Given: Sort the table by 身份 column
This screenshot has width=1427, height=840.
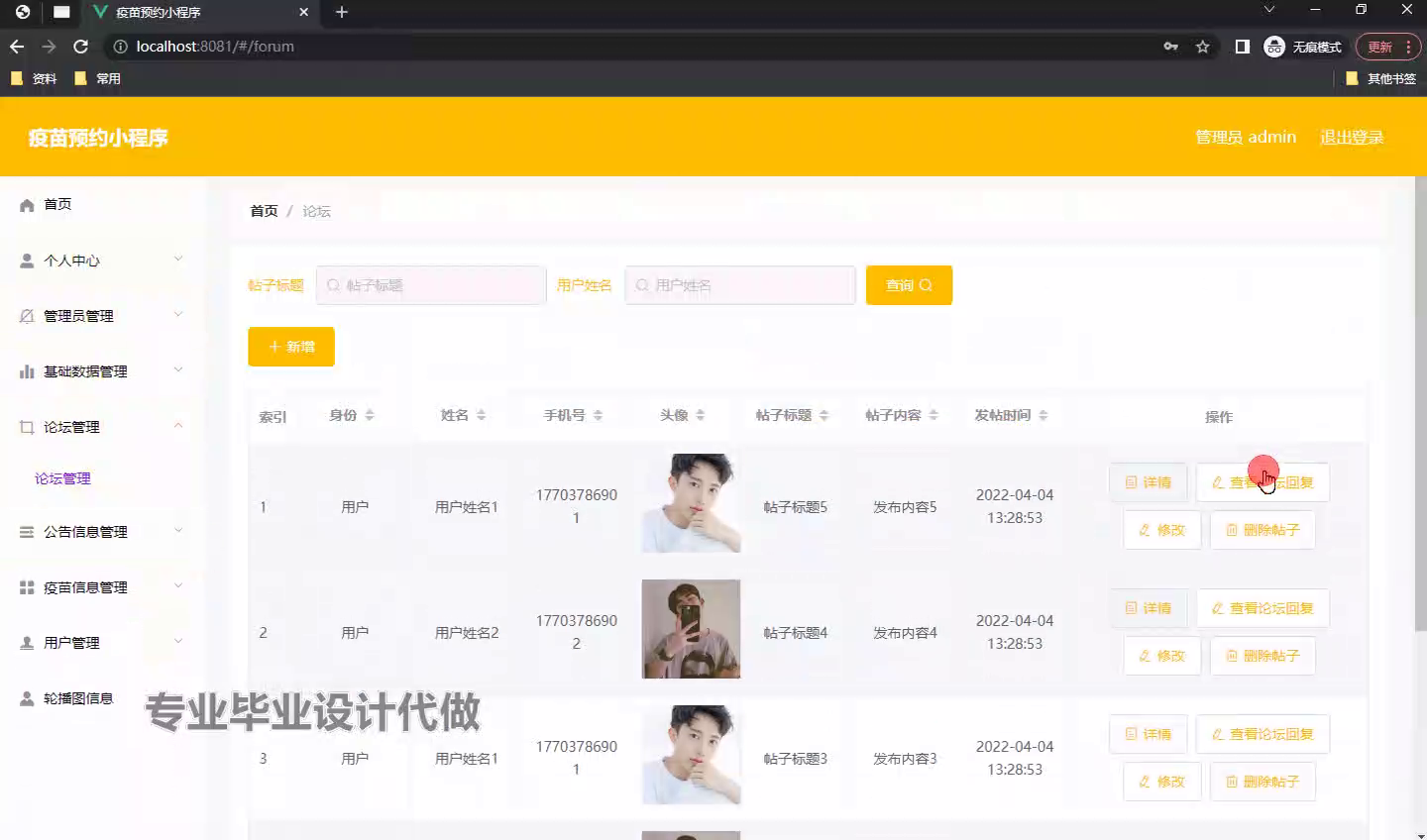Looking at the screenshot, I should (x=369, y=415).
